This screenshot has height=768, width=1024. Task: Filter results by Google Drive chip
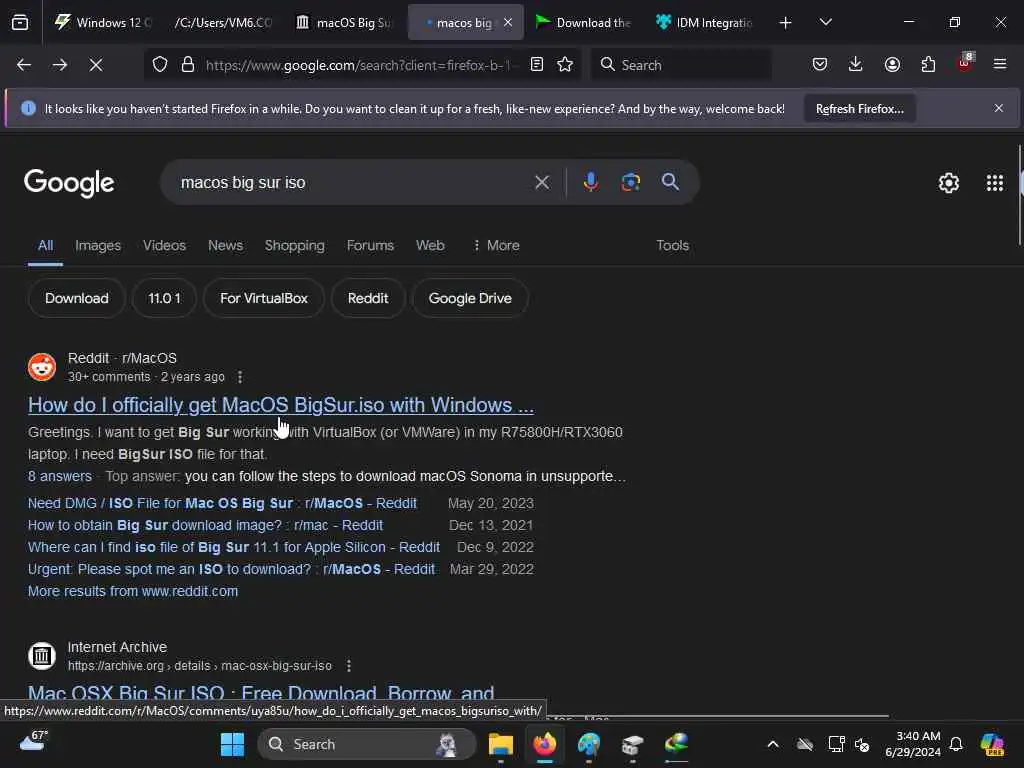(470, 298)
